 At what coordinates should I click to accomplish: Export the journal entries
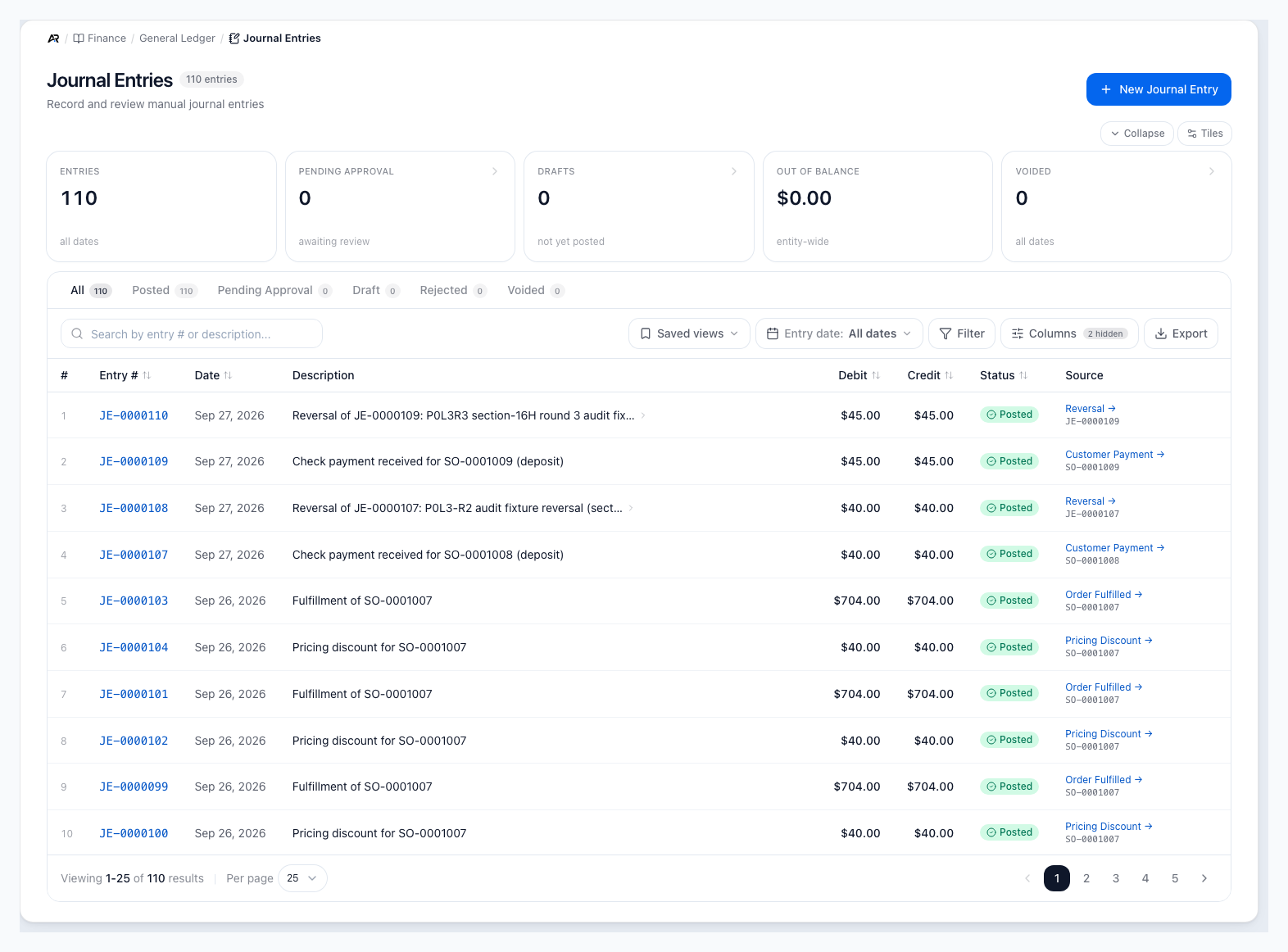point(1181,333)
